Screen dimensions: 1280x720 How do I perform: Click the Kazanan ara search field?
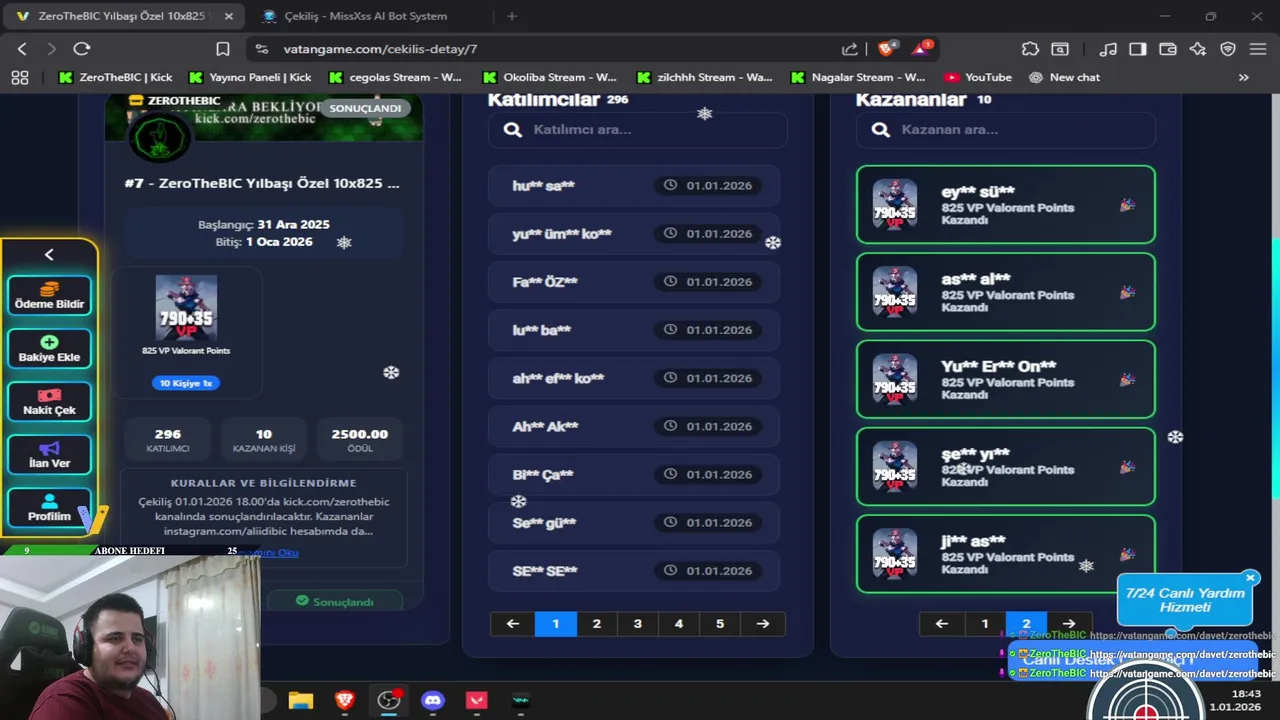[x=1006, y=129]
